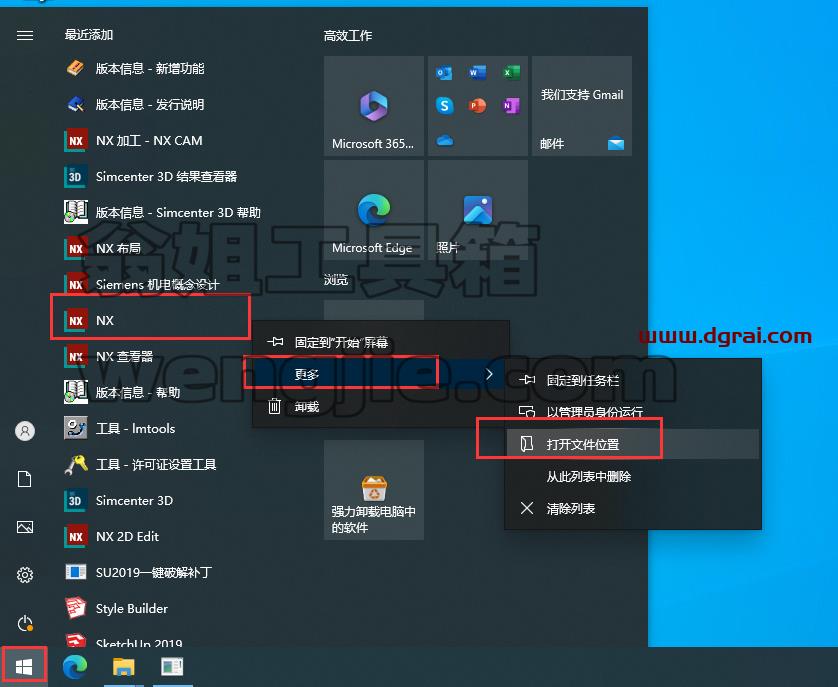Open the NX app entry
This screenshot has width=838, height=687.
click(151, 320)
